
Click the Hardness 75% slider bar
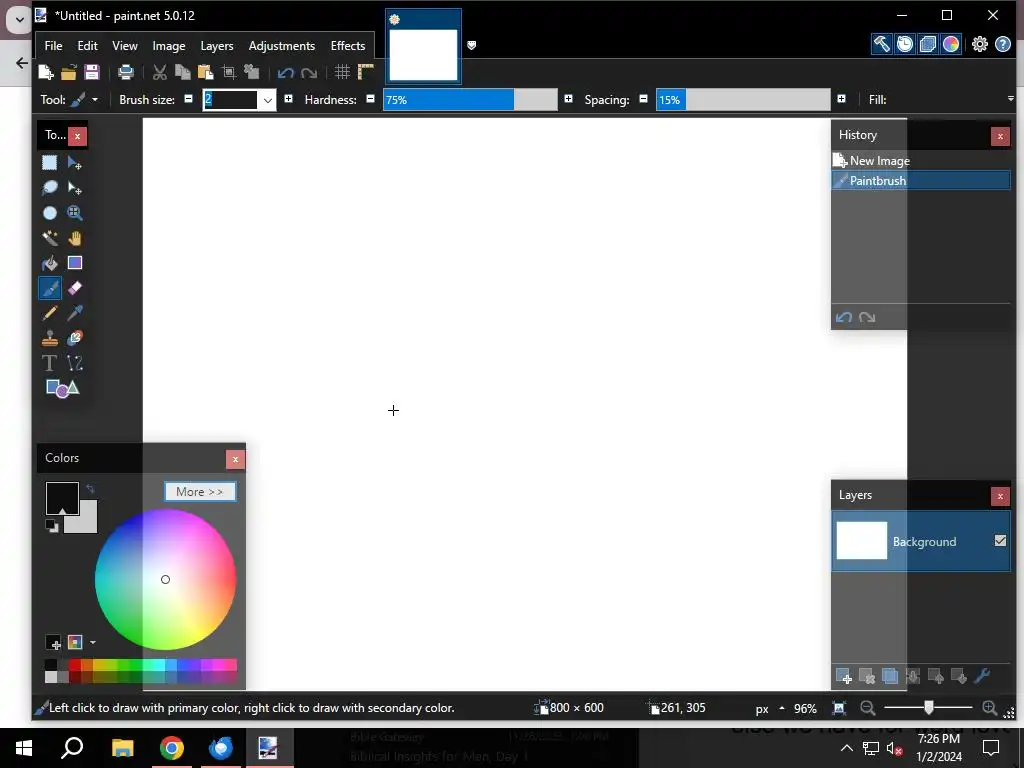point(470,100)
